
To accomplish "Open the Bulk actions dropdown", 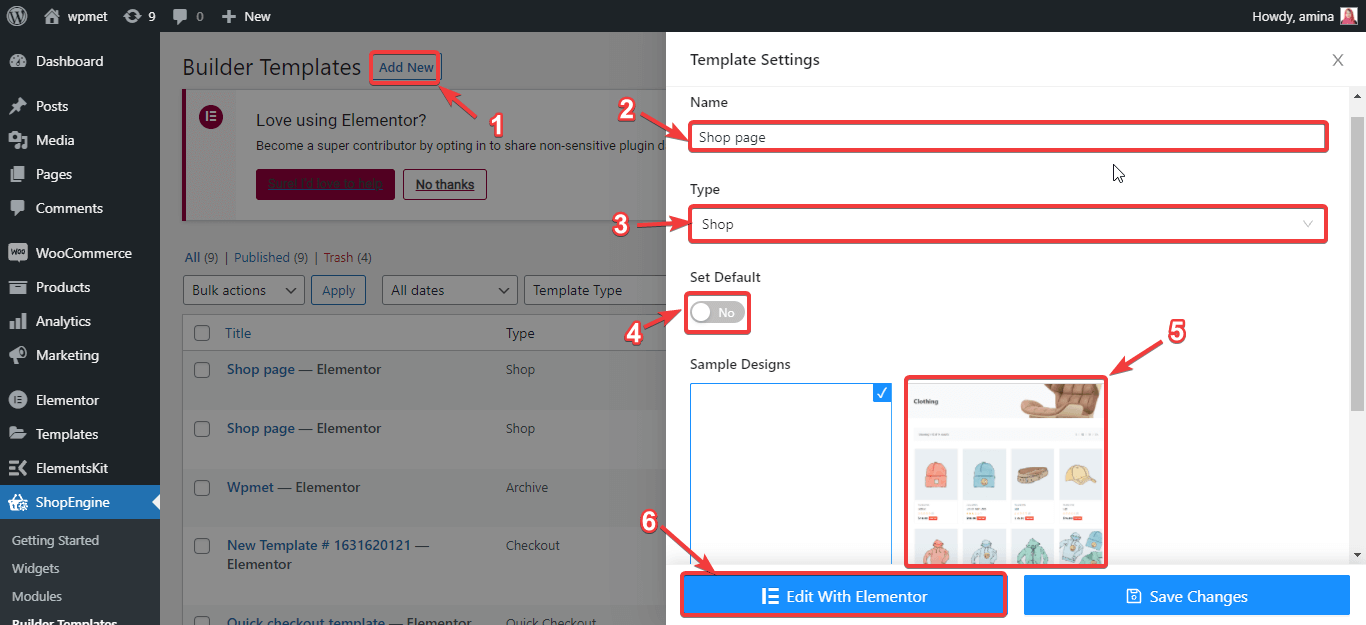I will (x=244, y=290).
